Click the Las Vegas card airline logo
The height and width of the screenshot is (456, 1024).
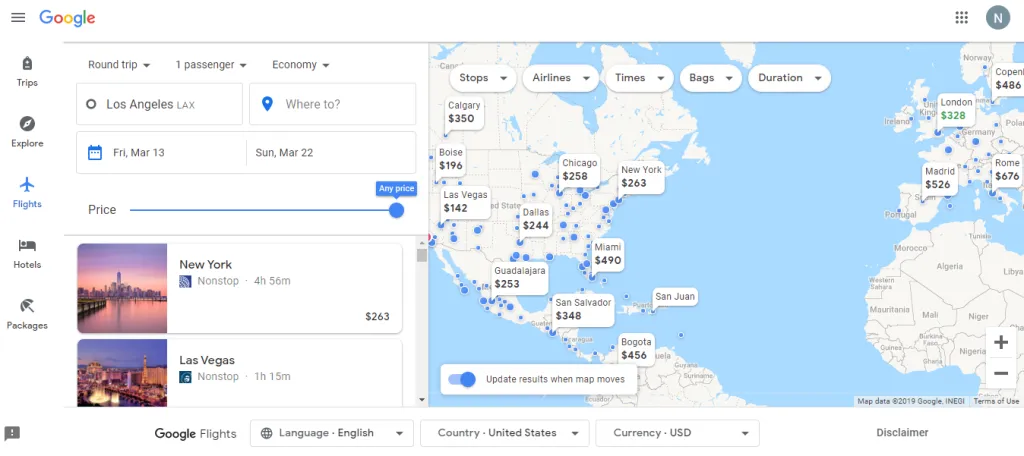pos(185,376)
